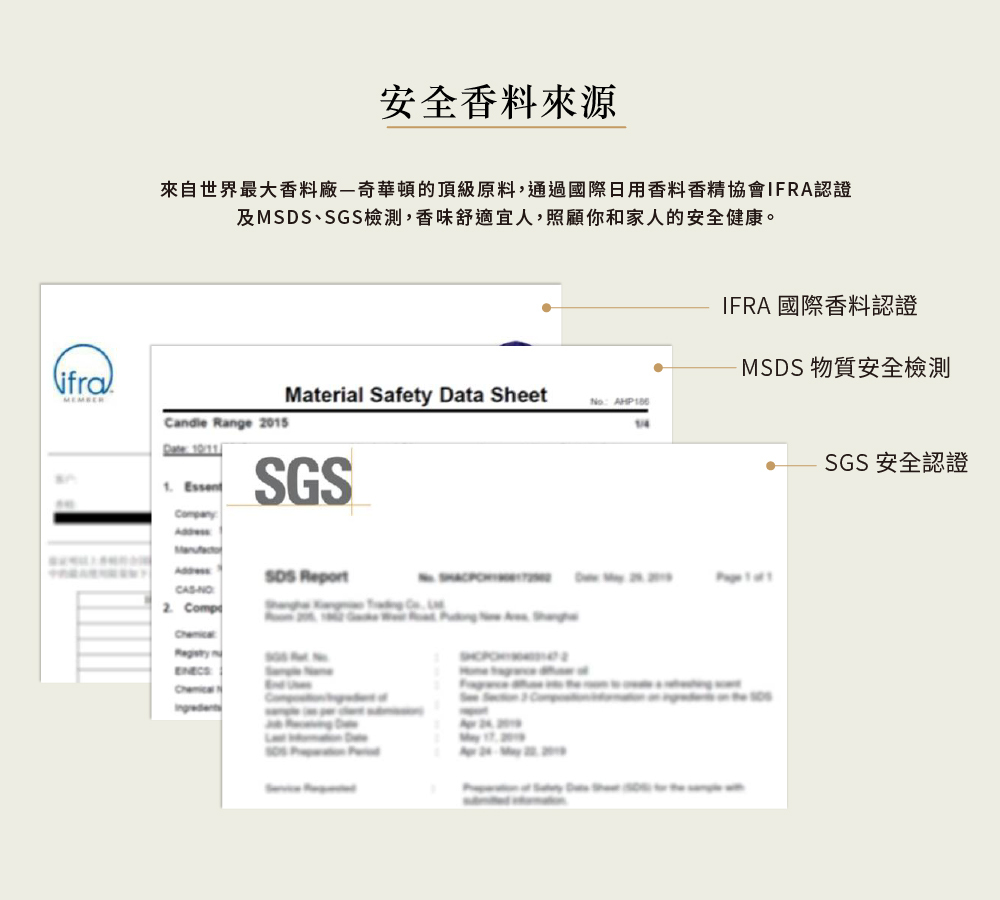The image size is (1000, 900).
Task: Click the 'SDS Report' heading
Action: [307, 577]
